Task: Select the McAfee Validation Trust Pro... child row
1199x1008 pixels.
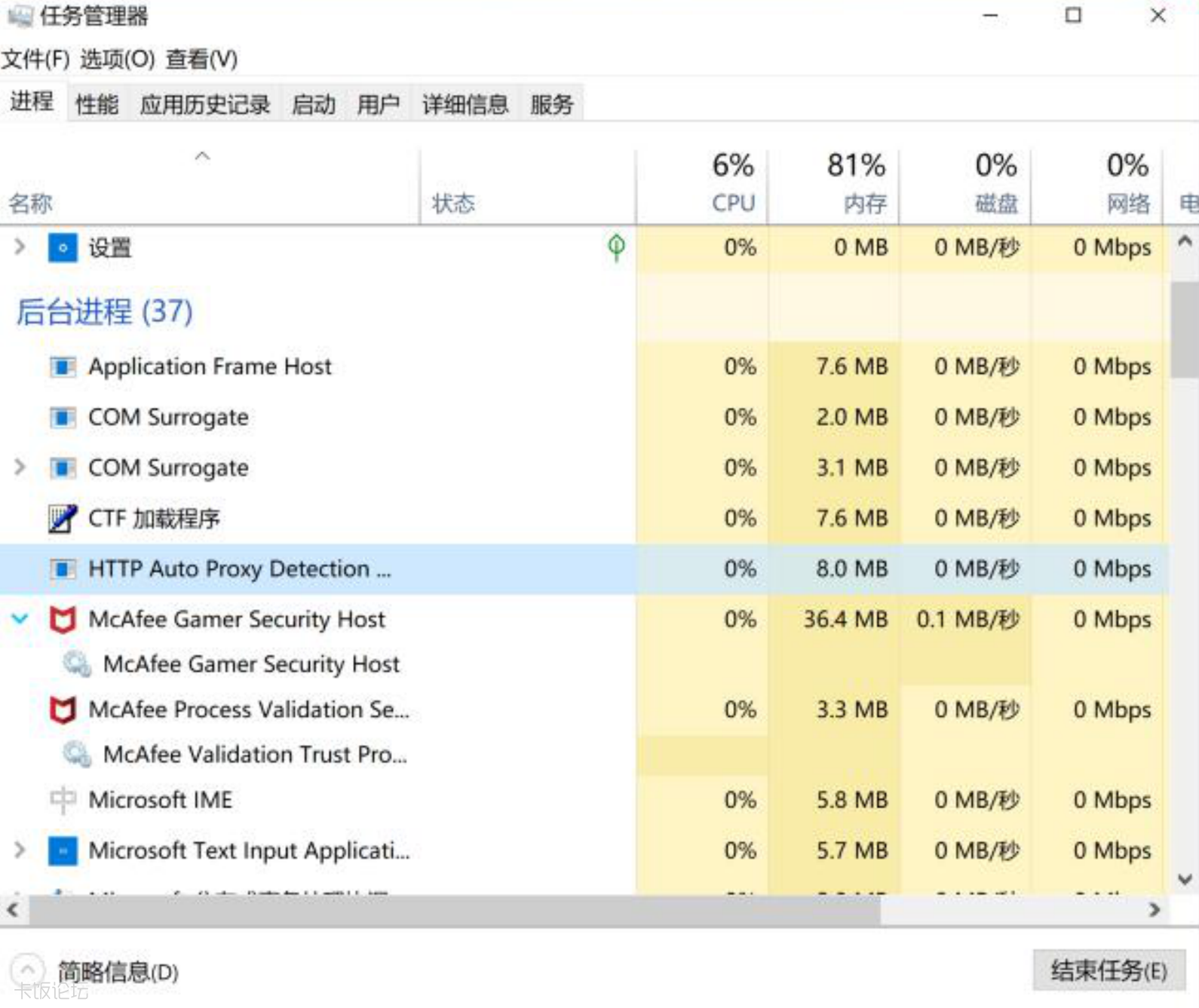Action: [x=255, y=754]
